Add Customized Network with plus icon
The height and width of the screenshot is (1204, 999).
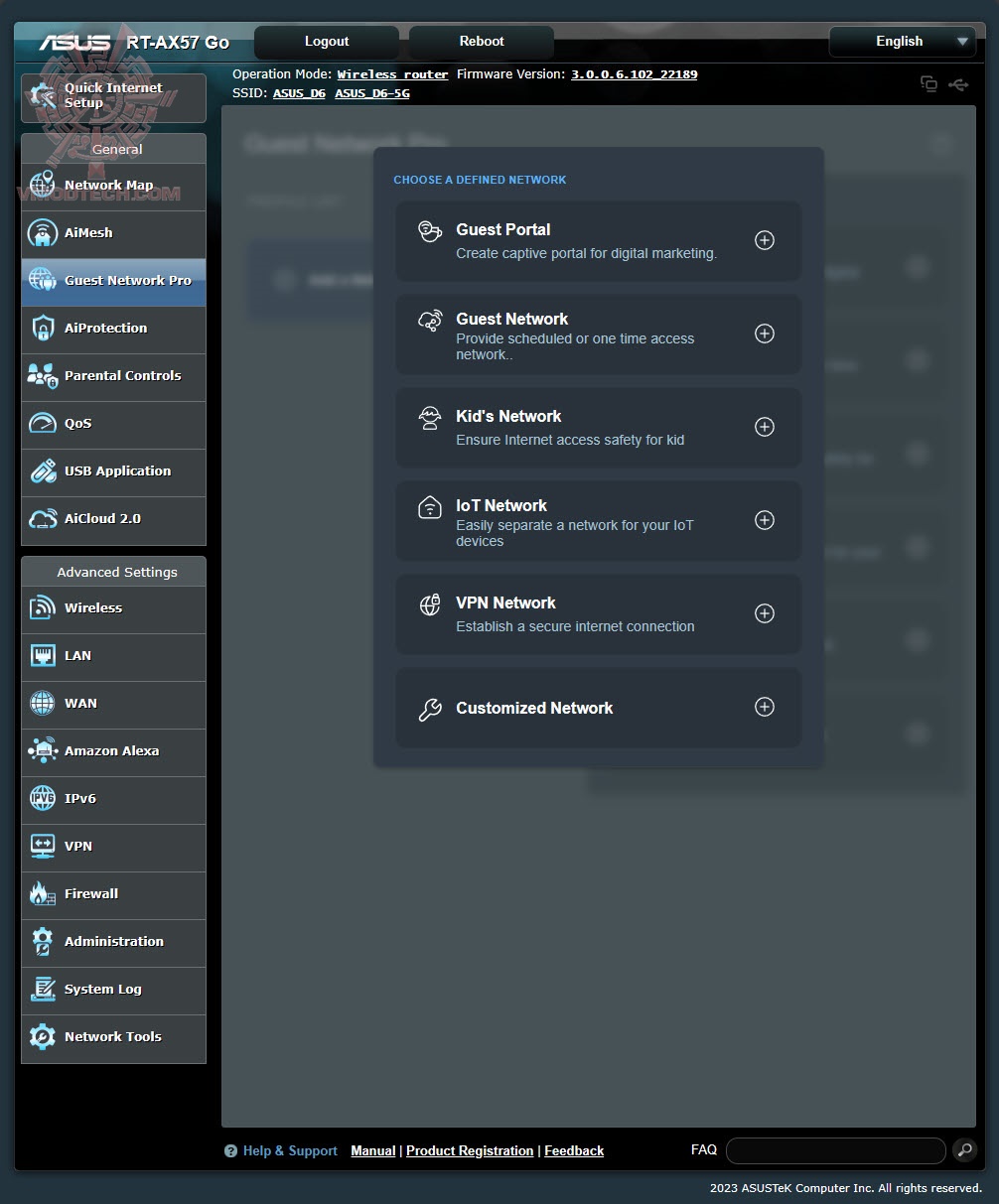(765, 707)
